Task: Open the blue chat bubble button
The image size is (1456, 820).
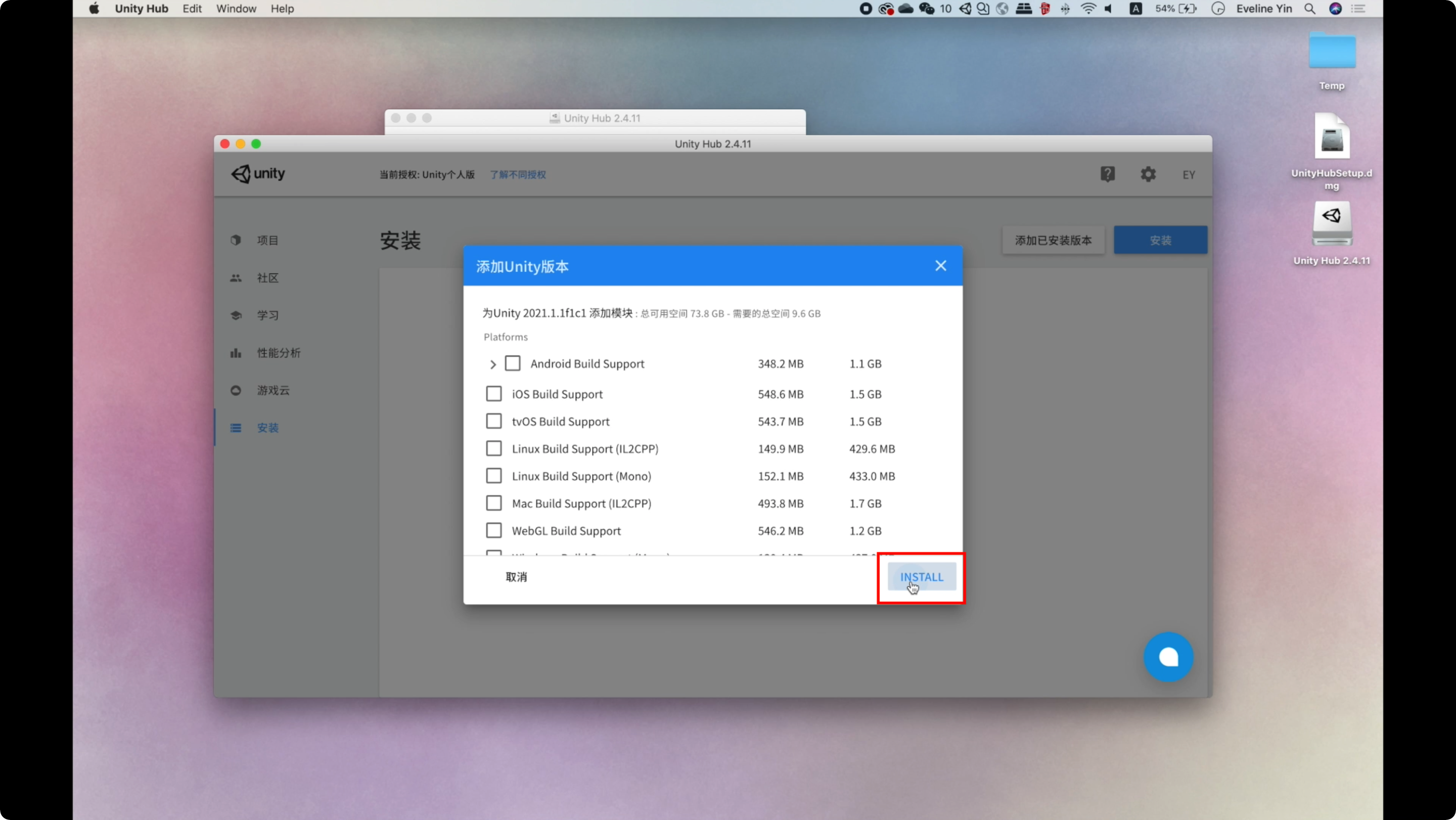Action: pyautogui.click(x=1168, y=657)
